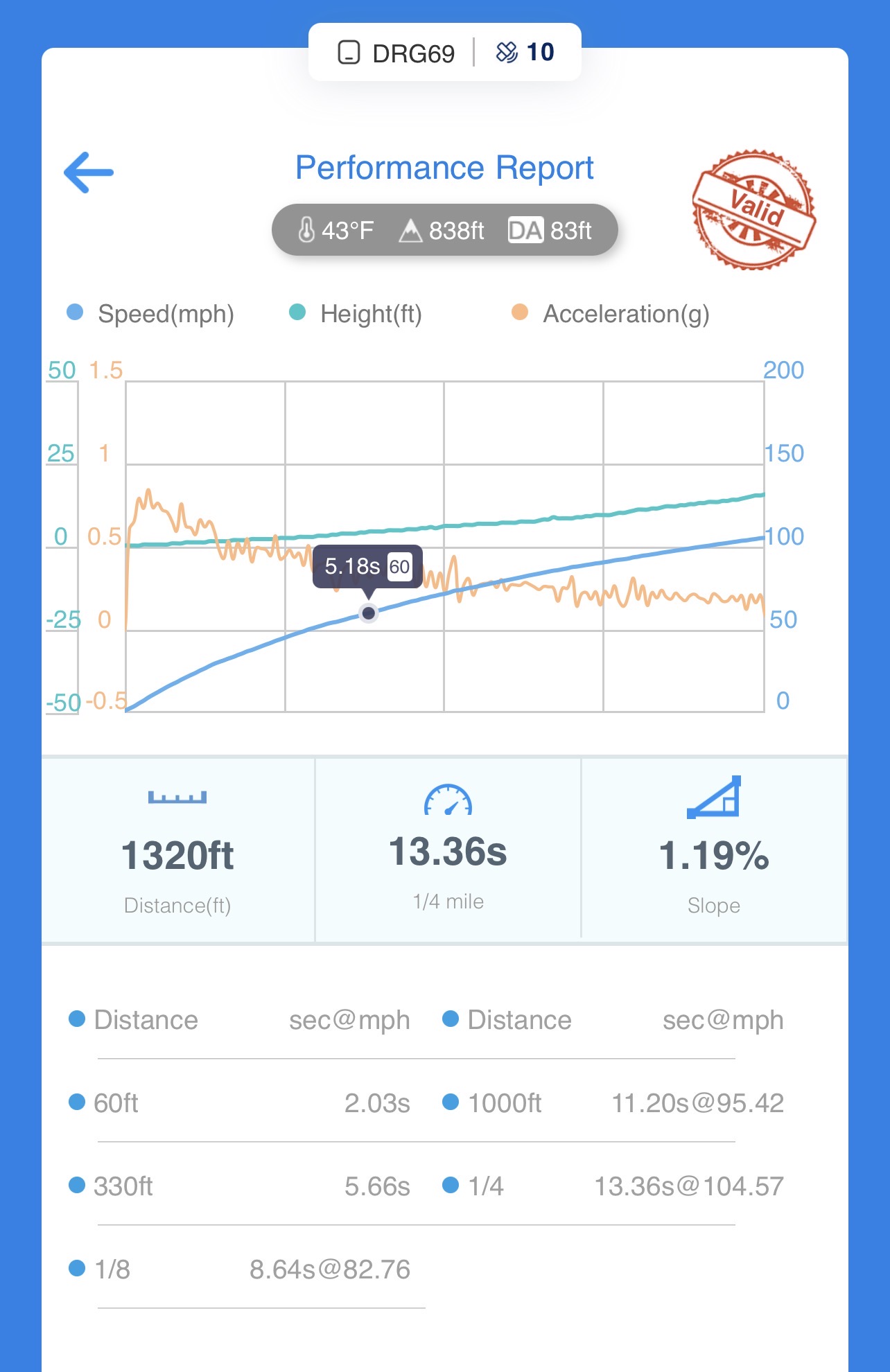Tap the ruler distance icon
Screen dimensions: 890x1372
177,798
